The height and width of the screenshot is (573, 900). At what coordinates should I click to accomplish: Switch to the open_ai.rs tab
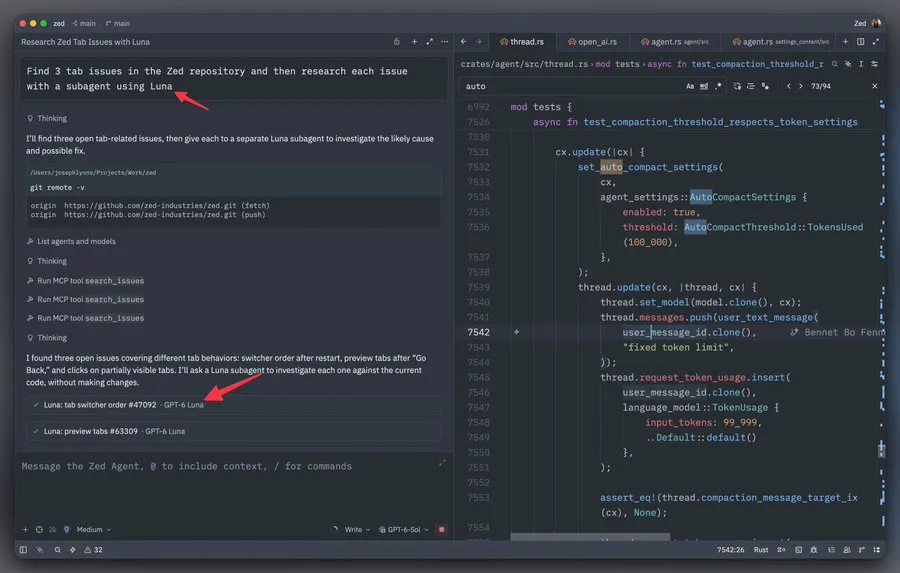pyautogui.click(x=592, y=42)
